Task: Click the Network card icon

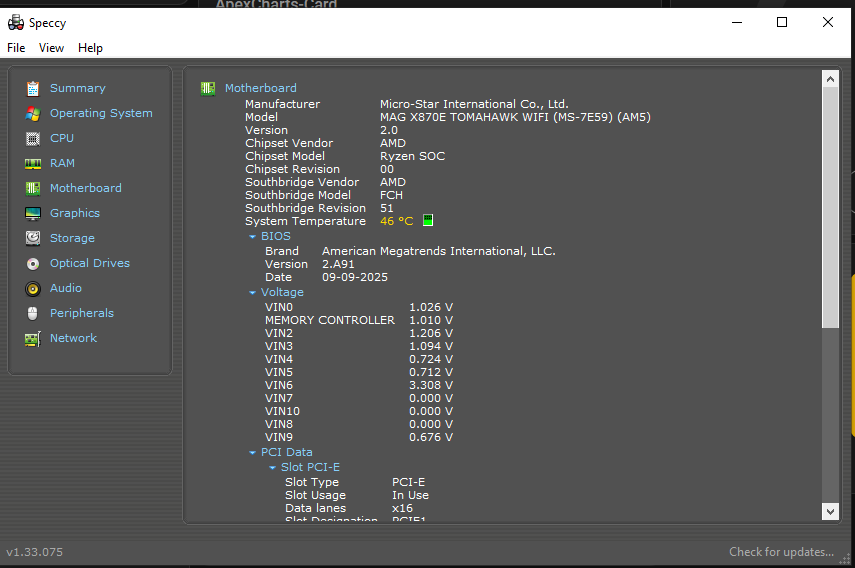Action: (x=33, y=339)
